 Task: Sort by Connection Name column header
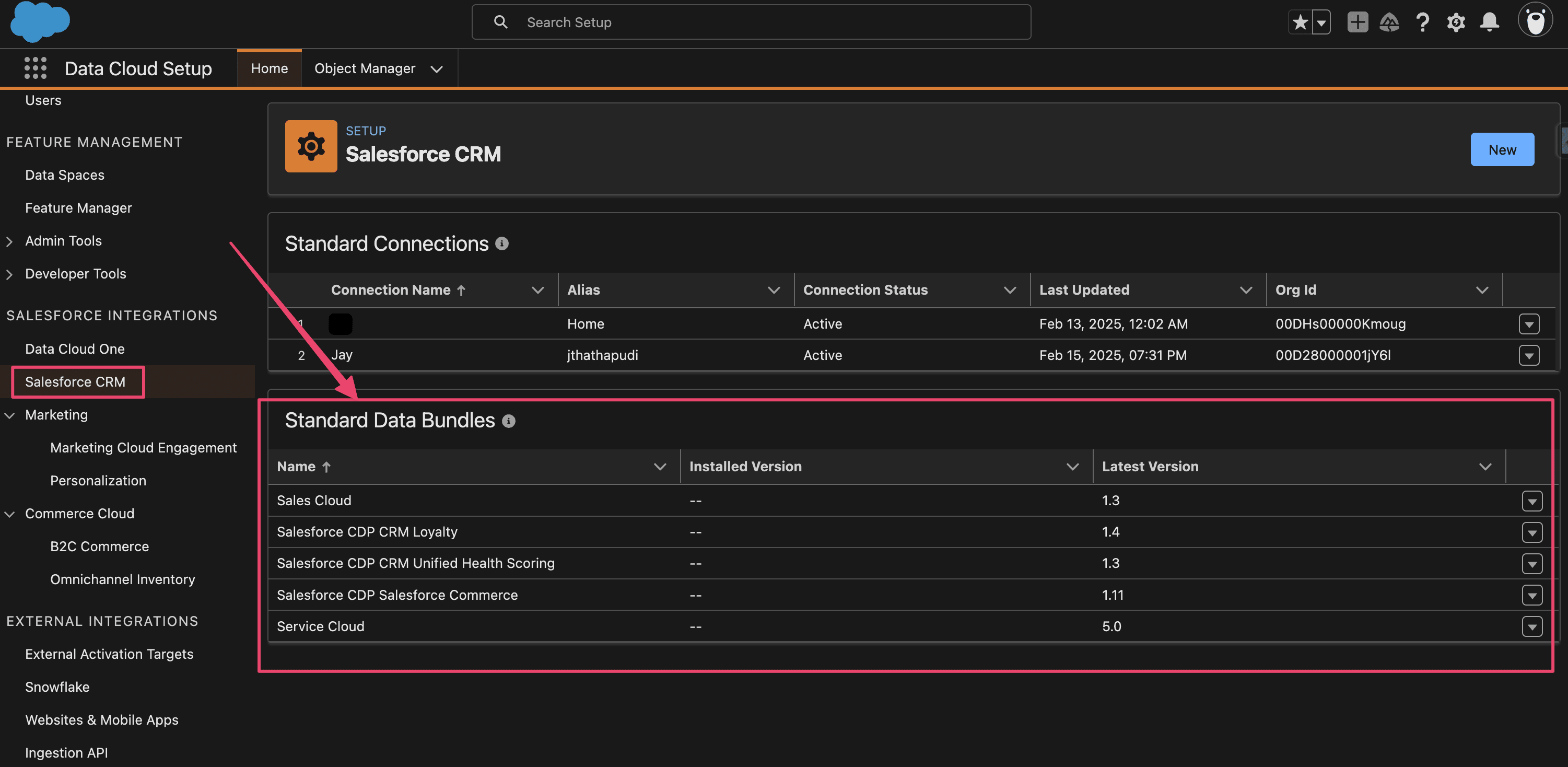391,290
